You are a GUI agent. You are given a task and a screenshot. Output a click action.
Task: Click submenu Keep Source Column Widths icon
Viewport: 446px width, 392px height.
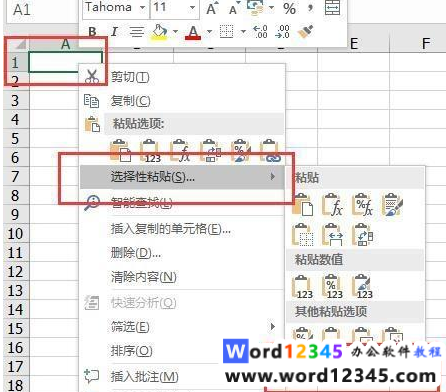[332, 235]
